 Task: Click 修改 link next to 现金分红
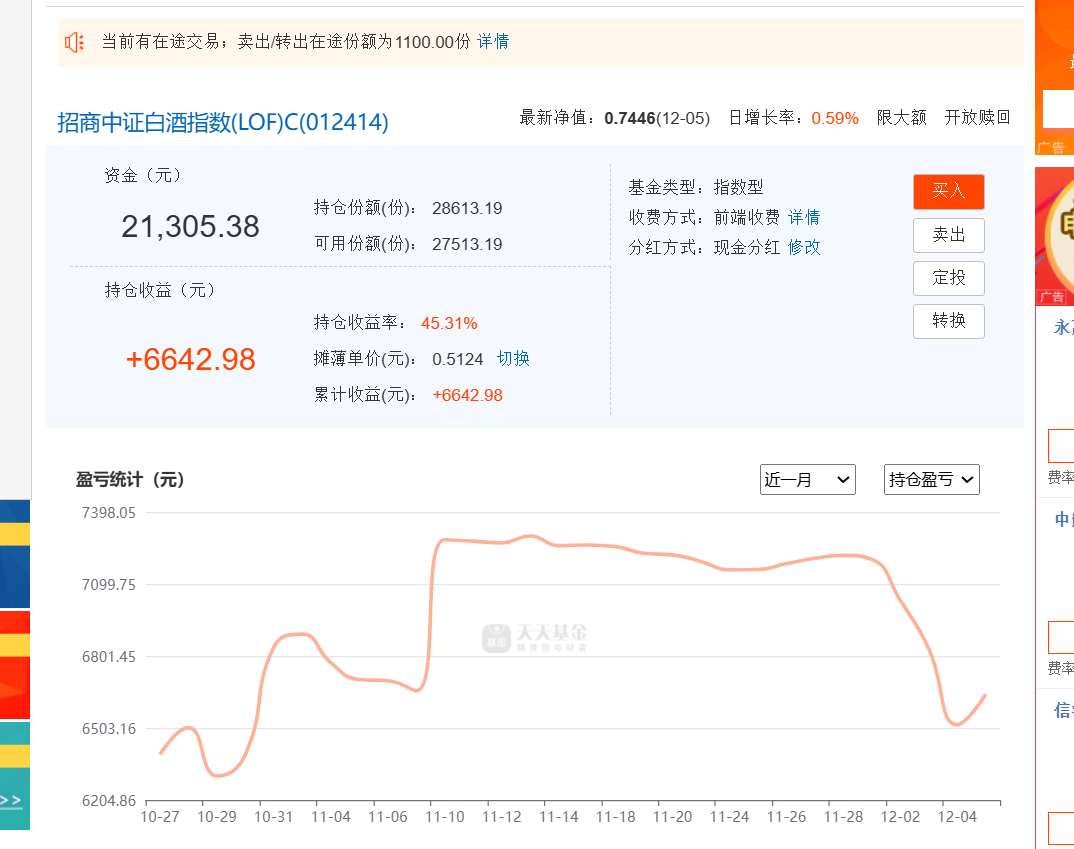point(803,247)
